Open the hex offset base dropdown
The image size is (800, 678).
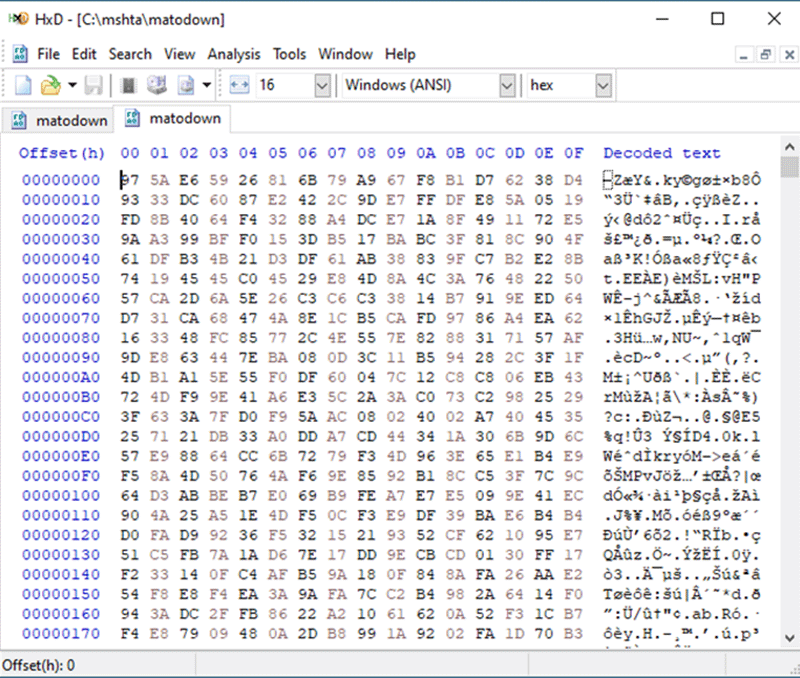(603, 85)
